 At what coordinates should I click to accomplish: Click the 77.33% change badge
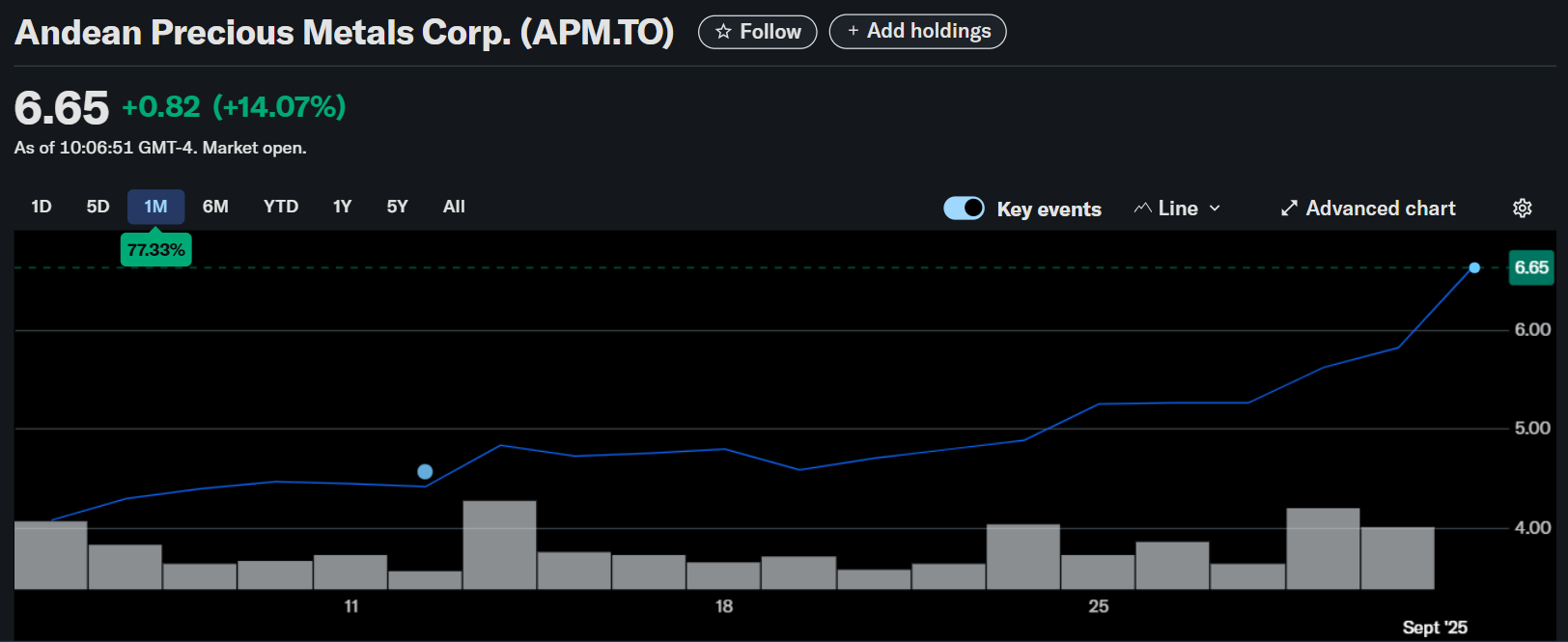(x=155, y=250)
